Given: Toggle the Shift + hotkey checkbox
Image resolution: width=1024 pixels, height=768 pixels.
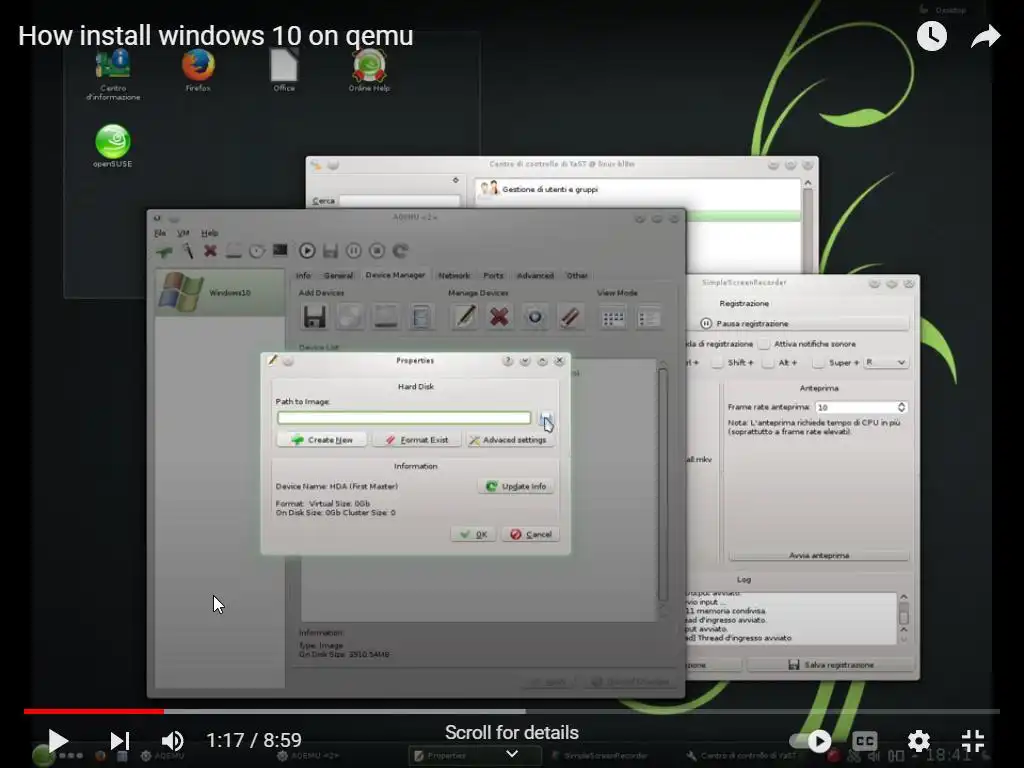Looking at the screenshot, I should click(717, 362).
